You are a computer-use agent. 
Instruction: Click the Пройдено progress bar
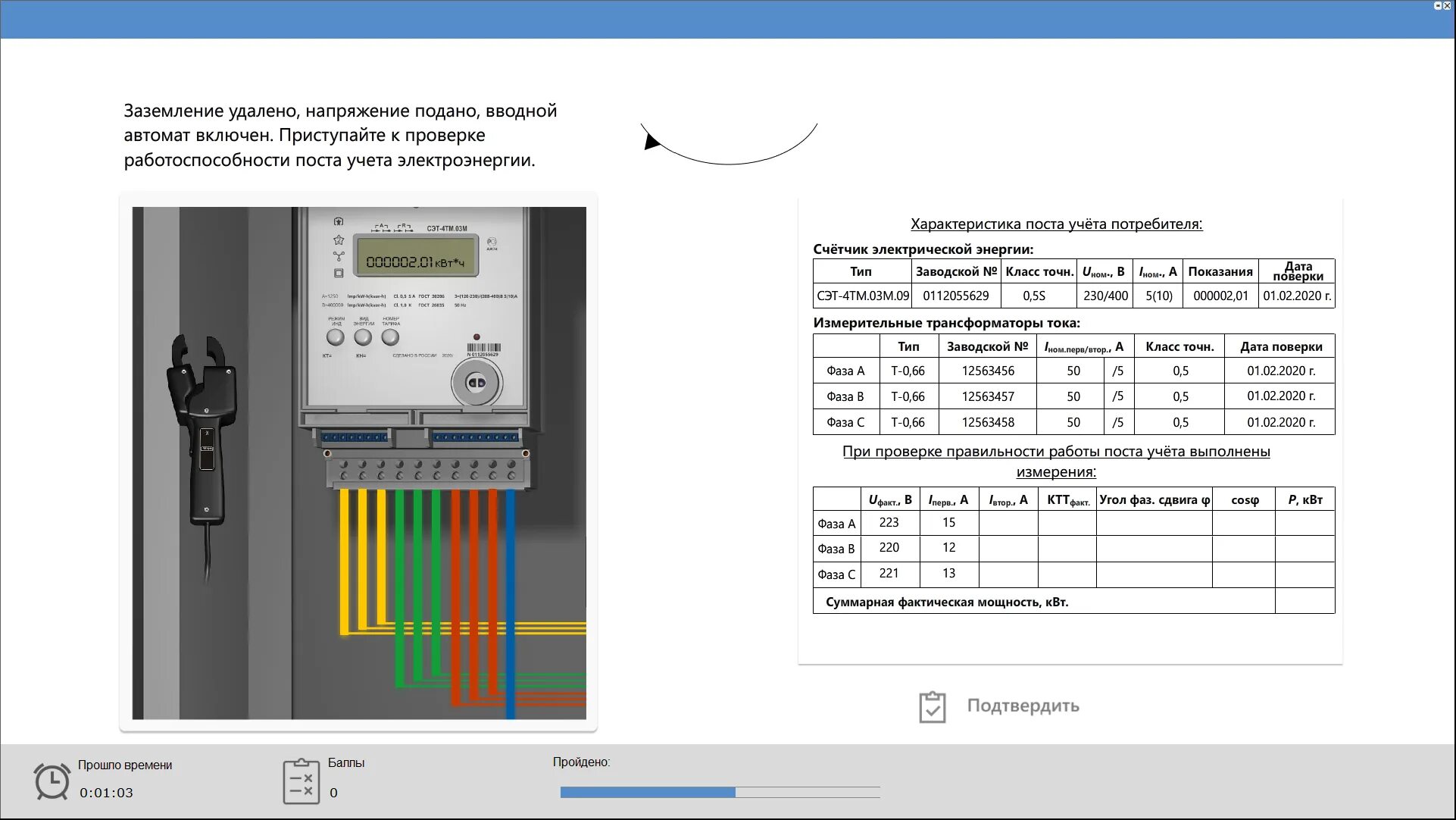[720, 792]
